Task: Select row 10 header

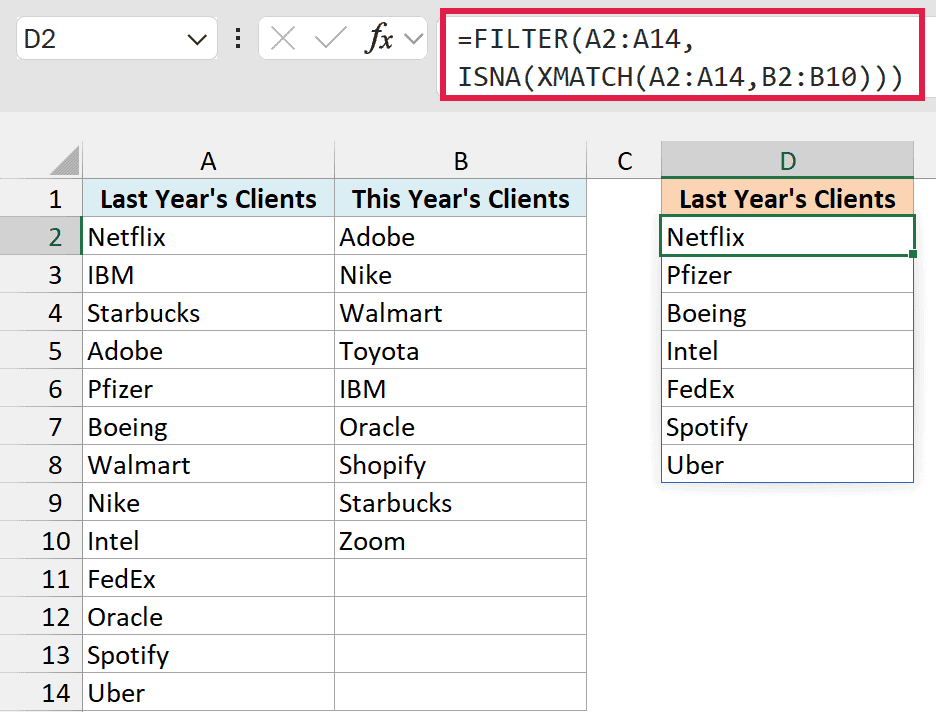Action: [x=41, y=541]
